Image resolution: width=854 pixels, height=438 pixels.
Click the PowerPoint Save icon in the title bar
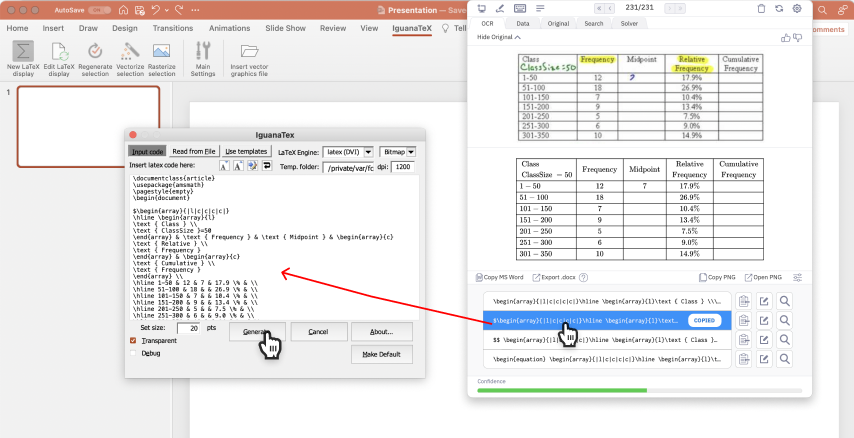[x=139, y=10]
